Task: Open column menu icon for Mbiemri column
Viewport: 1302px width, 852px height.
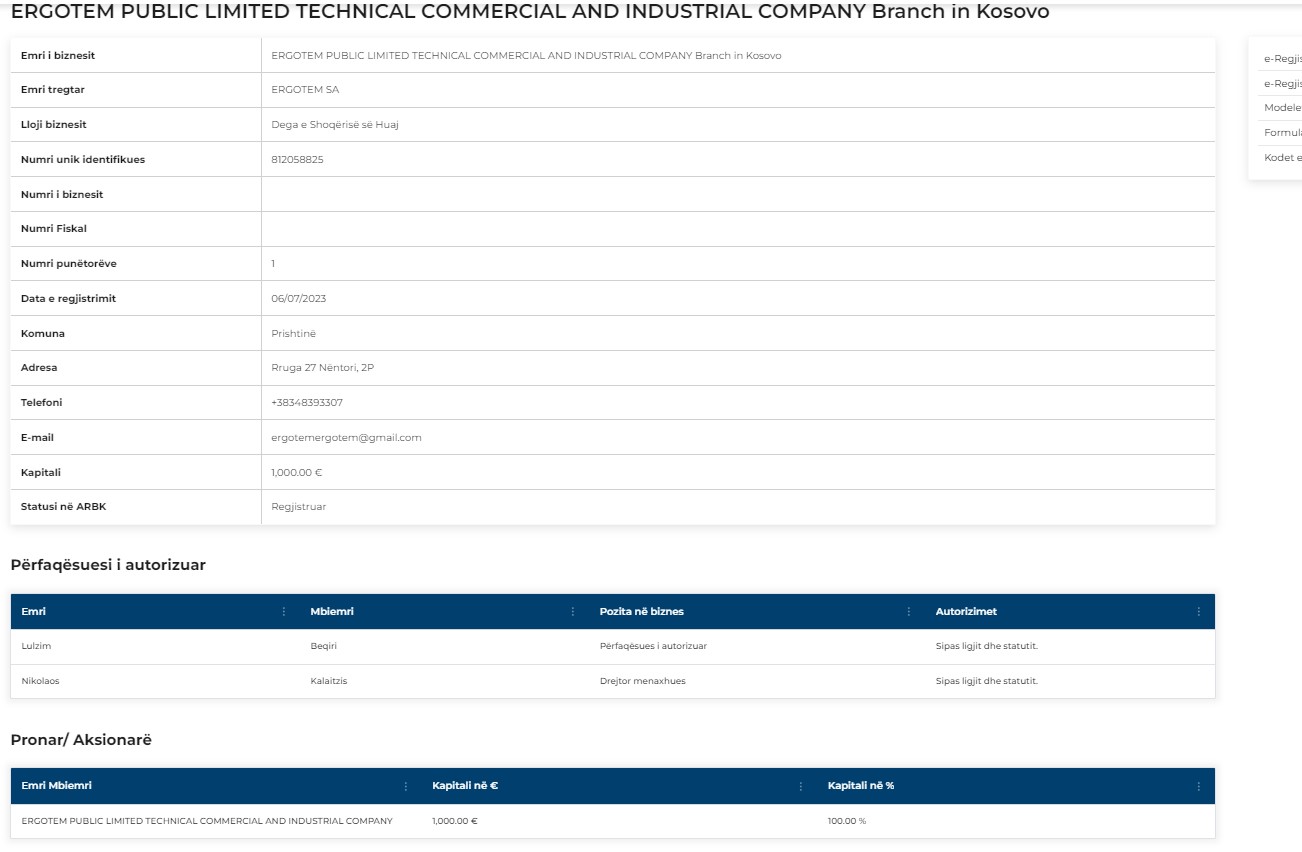Action: pyautogui.click(x=573, y=612)
